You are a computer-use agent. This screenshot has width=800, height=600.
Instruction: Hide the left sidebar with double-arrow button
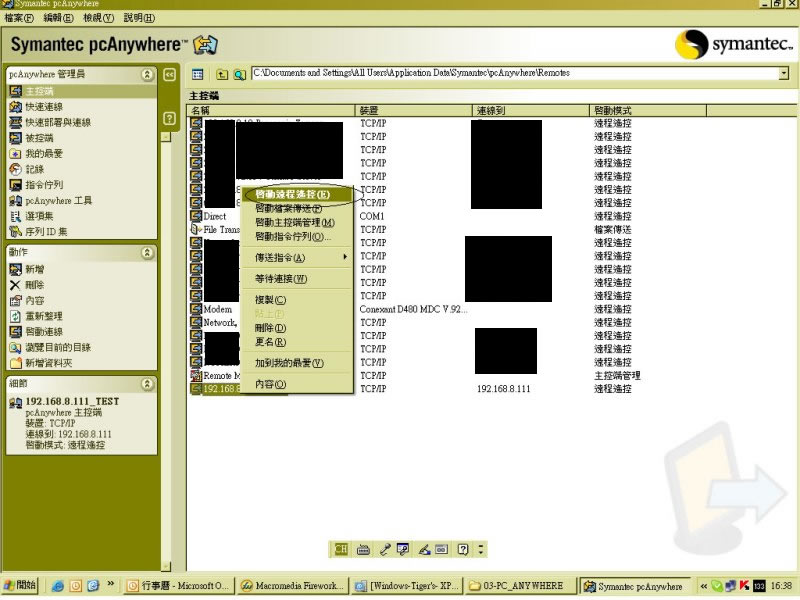(x=169, y=75)
